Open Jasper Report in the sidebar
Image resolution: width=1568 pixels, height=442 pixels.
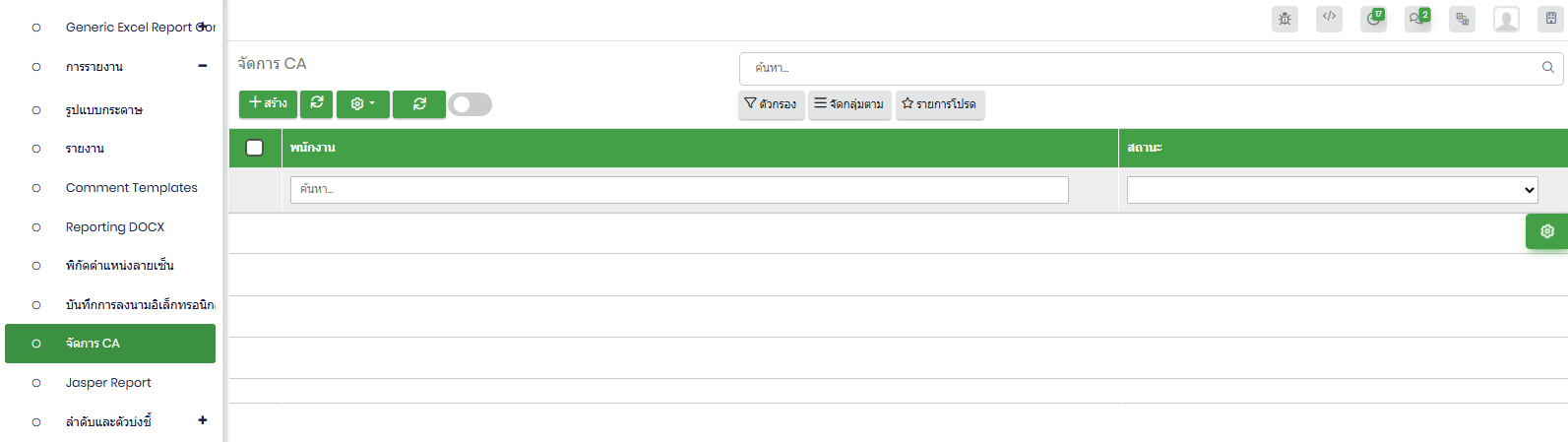click(108, 383)
